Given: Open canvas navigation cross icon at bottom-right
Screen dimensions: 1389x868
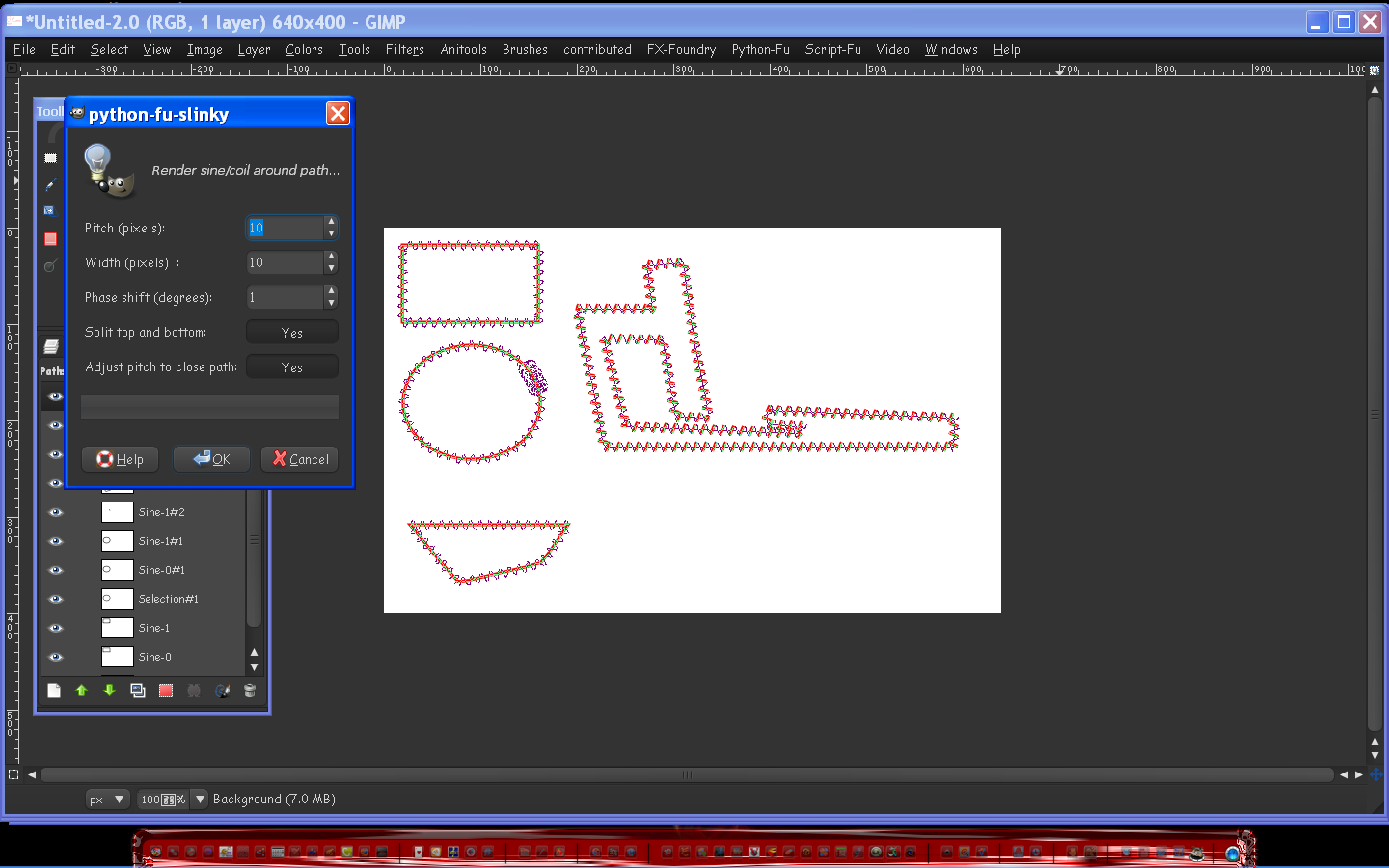Looking at the screenshot, I should (1375, 774).
